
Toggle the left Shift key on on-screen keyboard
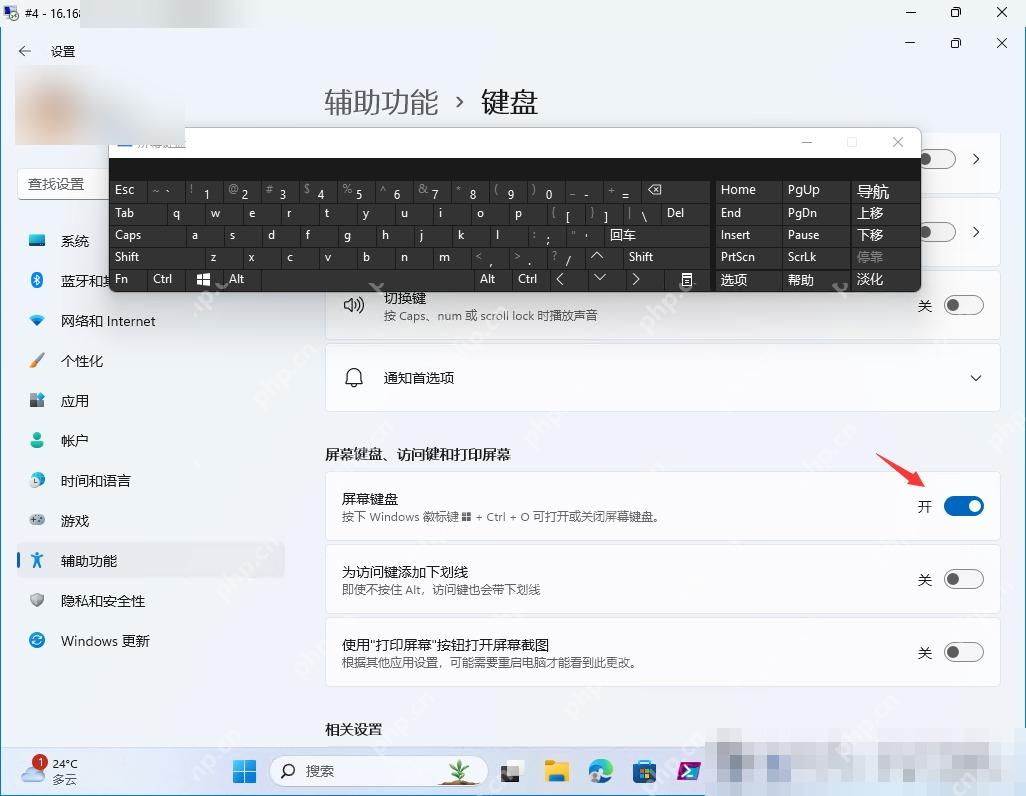click(157, 257)
